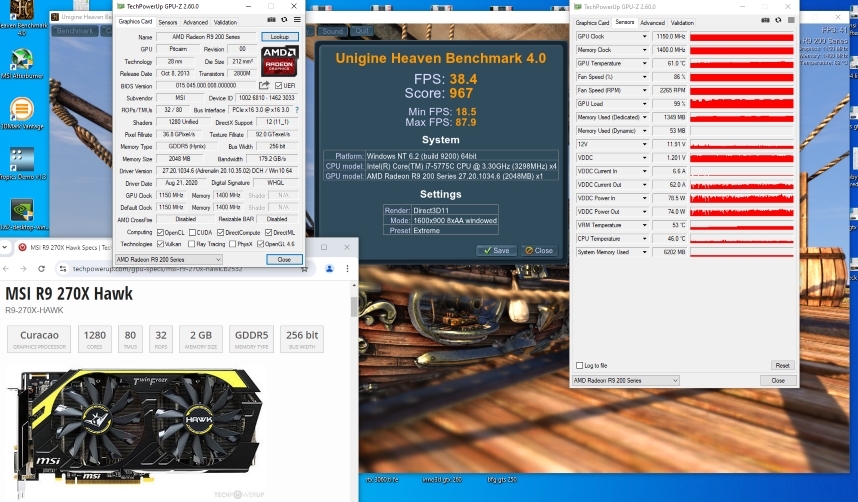Click the browser address bar URL
This screenshot has height=502, width=858.
pyautogui.click(x=157, y=269)
